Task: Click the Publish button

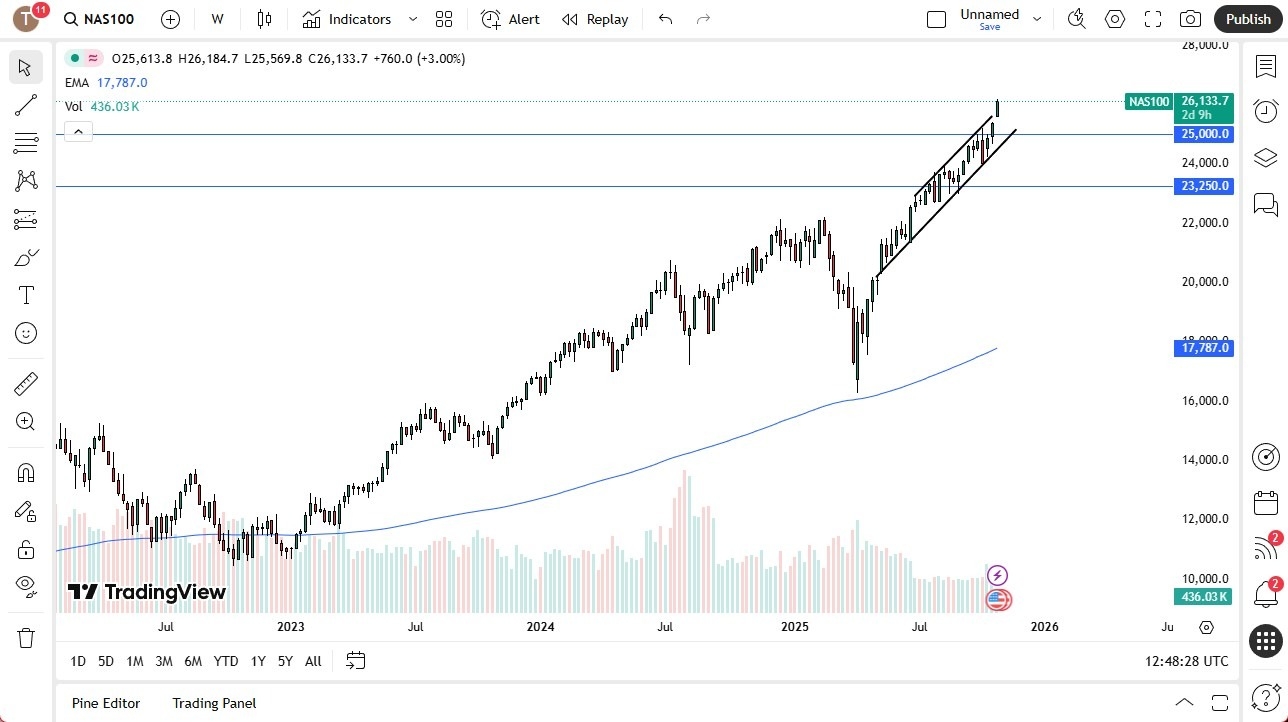Action: (x=1247, y=19)
